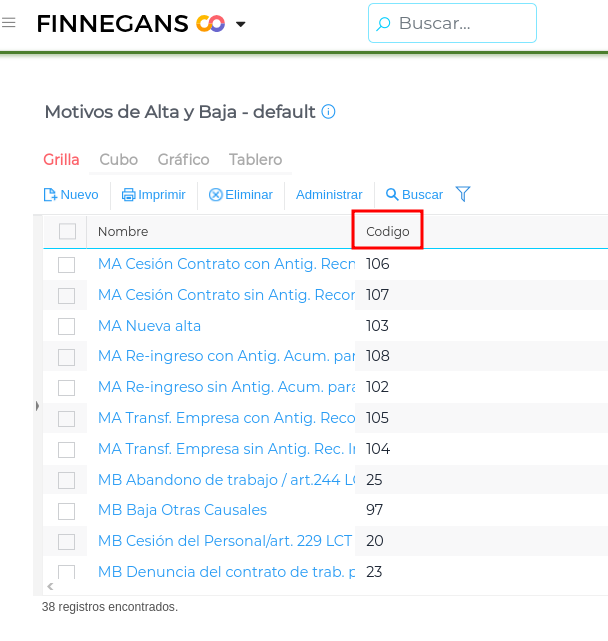608x641 pixels.
Task: Expand the Finnegans workspace dropdown arrow
Action: (x=241, y=25)
